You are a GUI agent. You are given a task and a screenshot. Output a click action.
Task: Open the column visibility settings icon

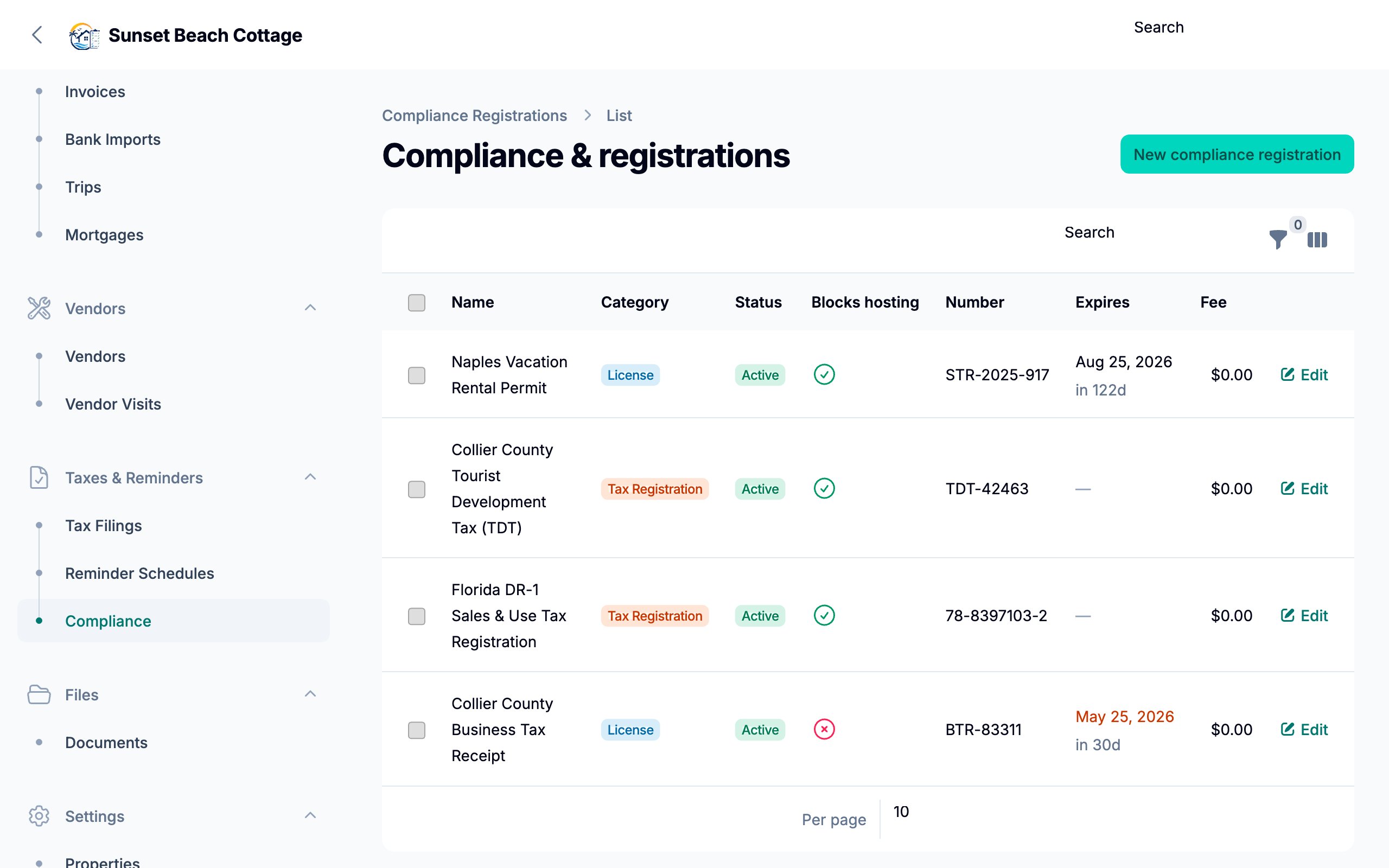click(x=1317, y=240)
